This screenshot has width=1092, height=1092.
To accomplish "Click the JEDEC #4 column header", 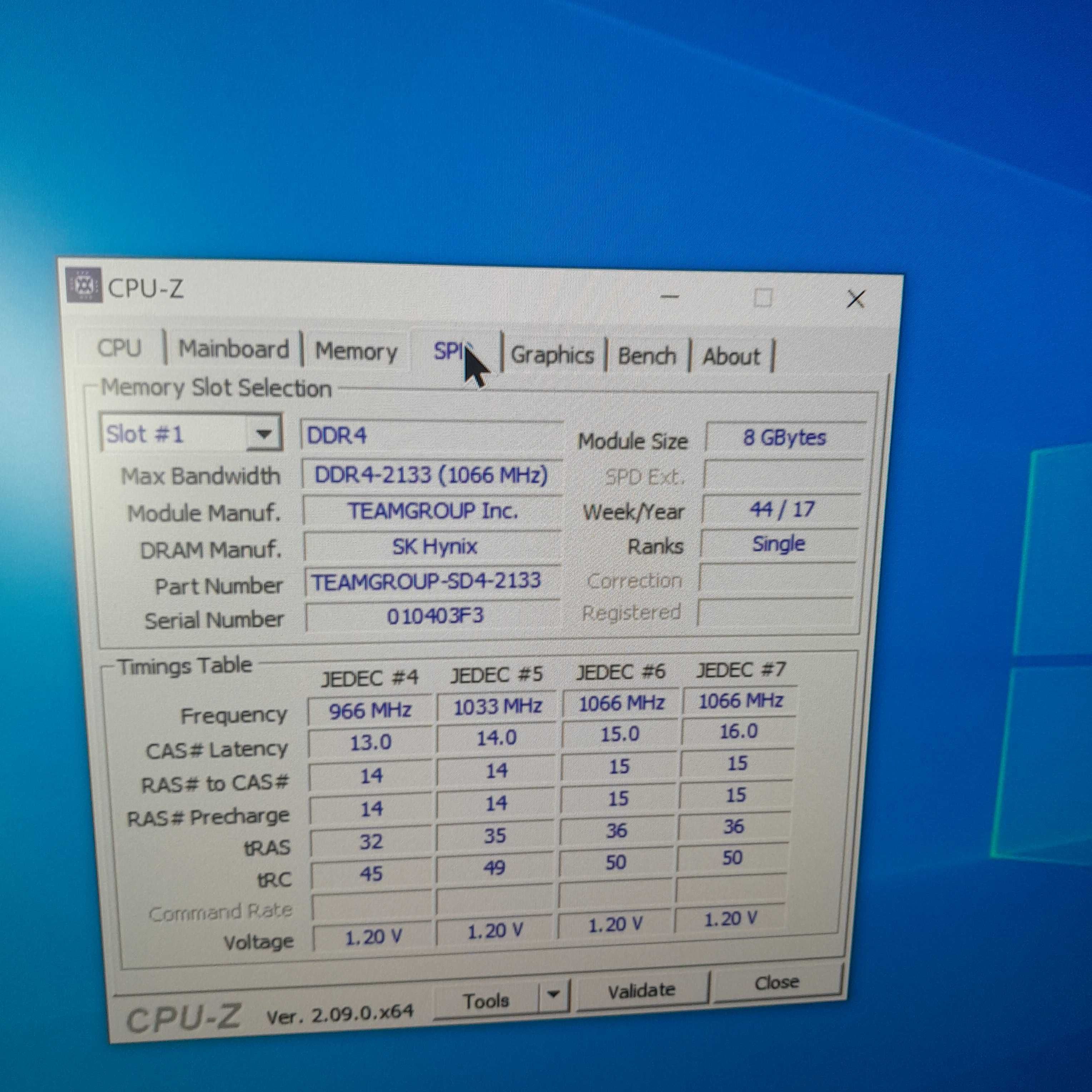I will click(369, 677).
